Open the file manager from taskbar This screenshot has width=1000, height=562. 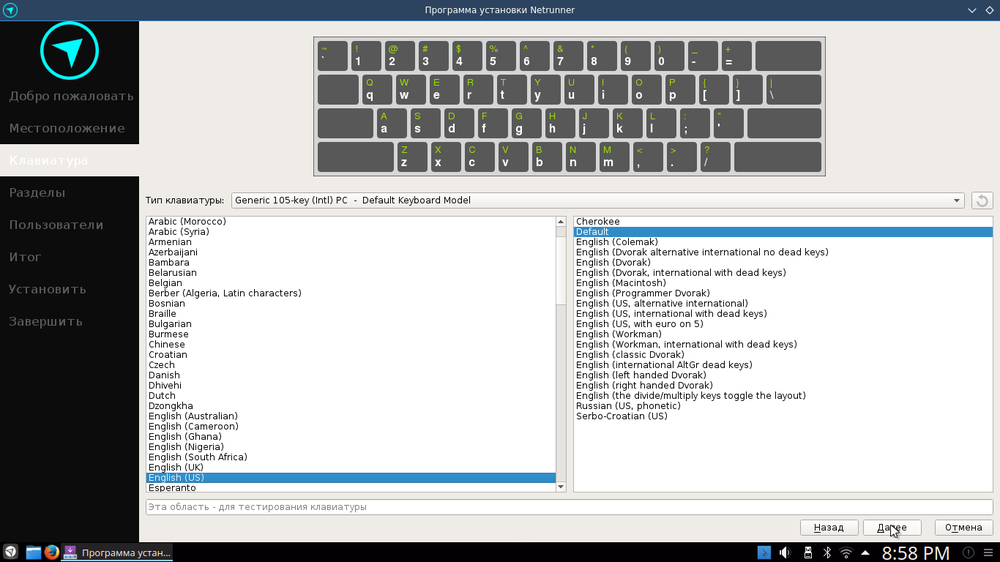(x=33, y=552)
